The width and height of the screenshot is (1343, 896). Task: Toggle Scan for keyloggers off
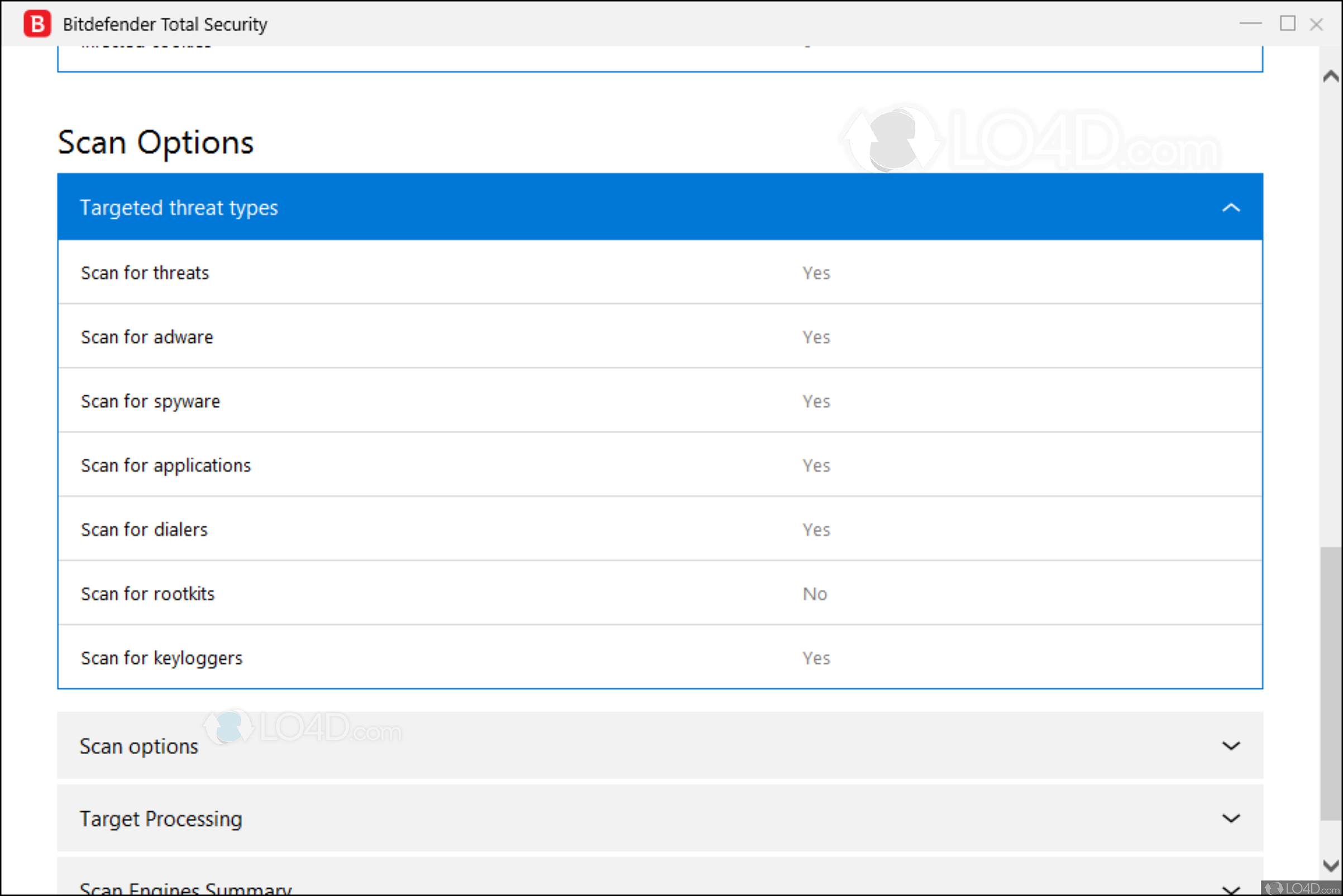(816, 658)
